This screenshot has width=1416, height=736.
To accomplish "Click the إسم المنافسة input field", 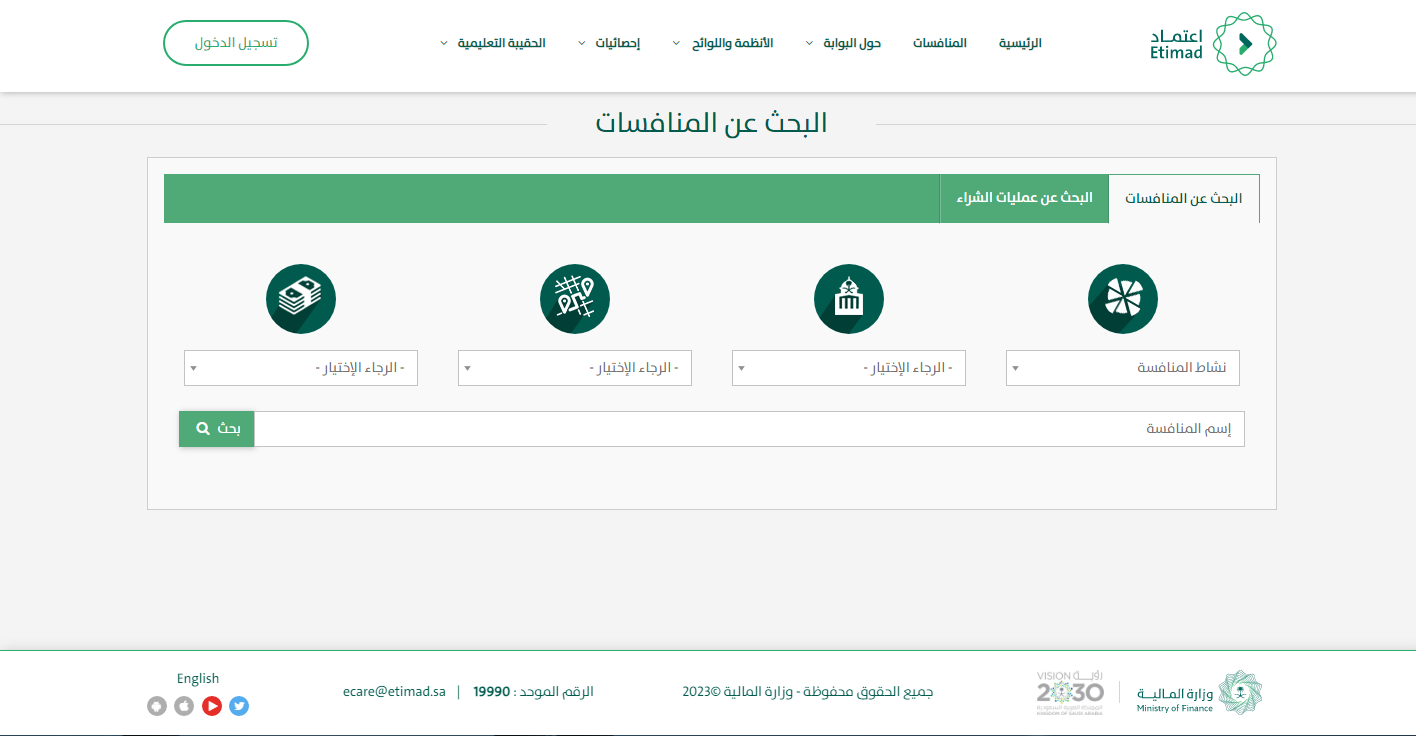I will [x=750, y=429].
